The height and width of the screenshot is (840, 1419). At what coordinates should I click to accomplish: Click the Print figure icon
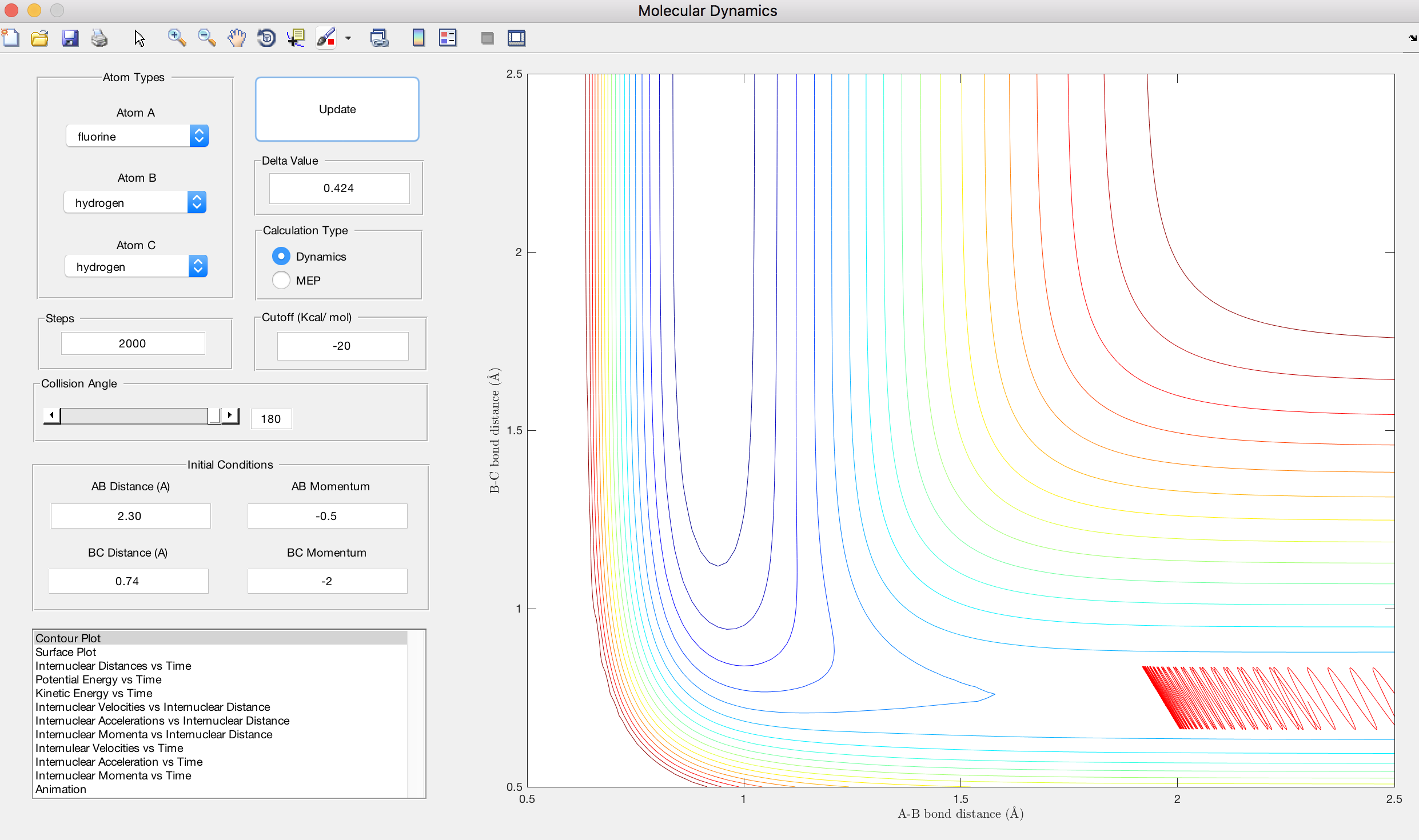(x=99, y=38)
